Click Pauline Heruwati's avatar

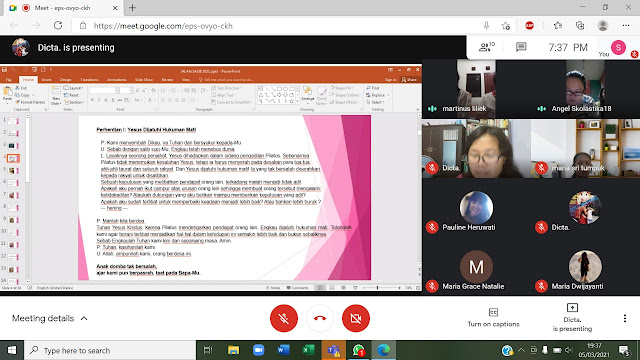pos(476,208)
